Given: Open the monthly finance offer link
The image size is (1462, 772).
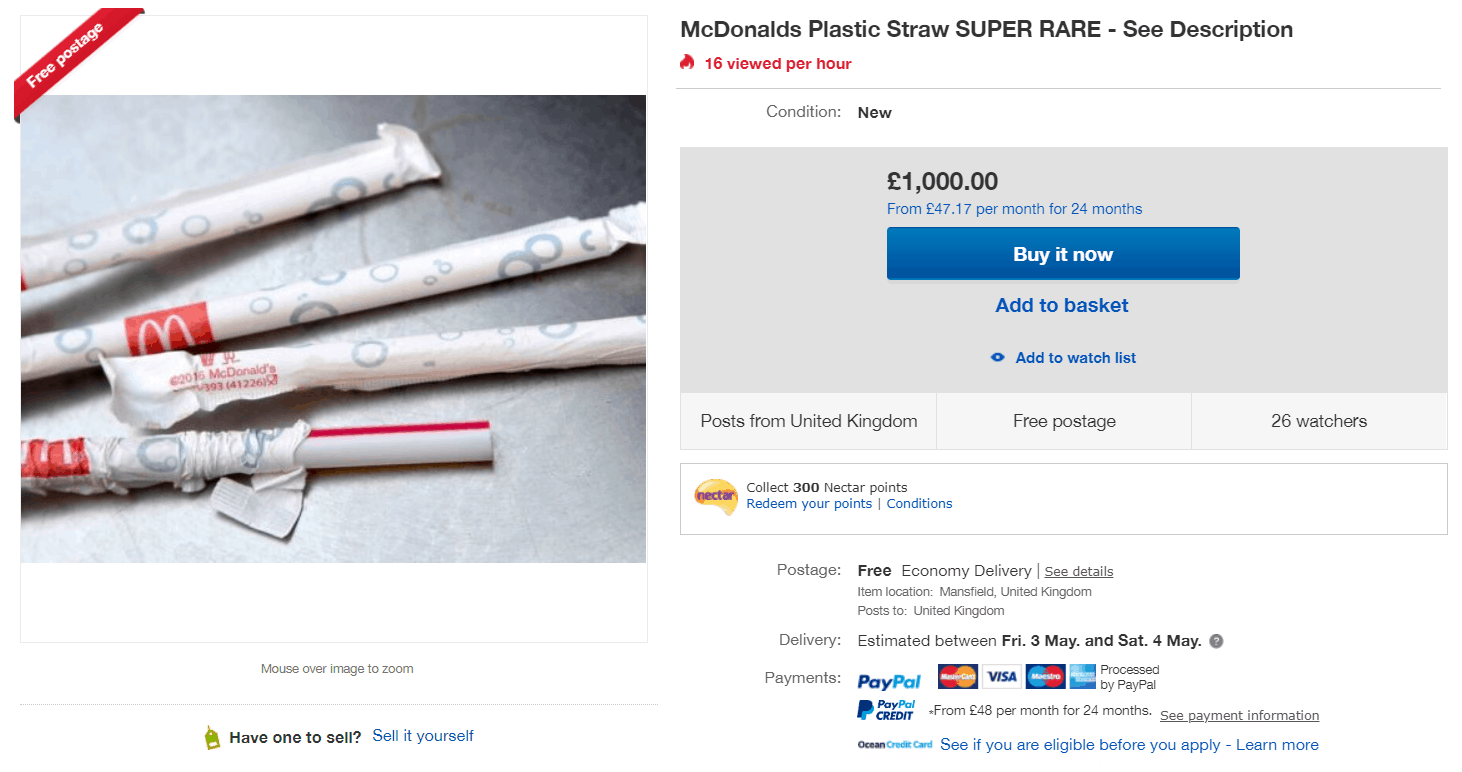Looking at the screenshot, I should pyautogui.click(x=1014, y=209).
